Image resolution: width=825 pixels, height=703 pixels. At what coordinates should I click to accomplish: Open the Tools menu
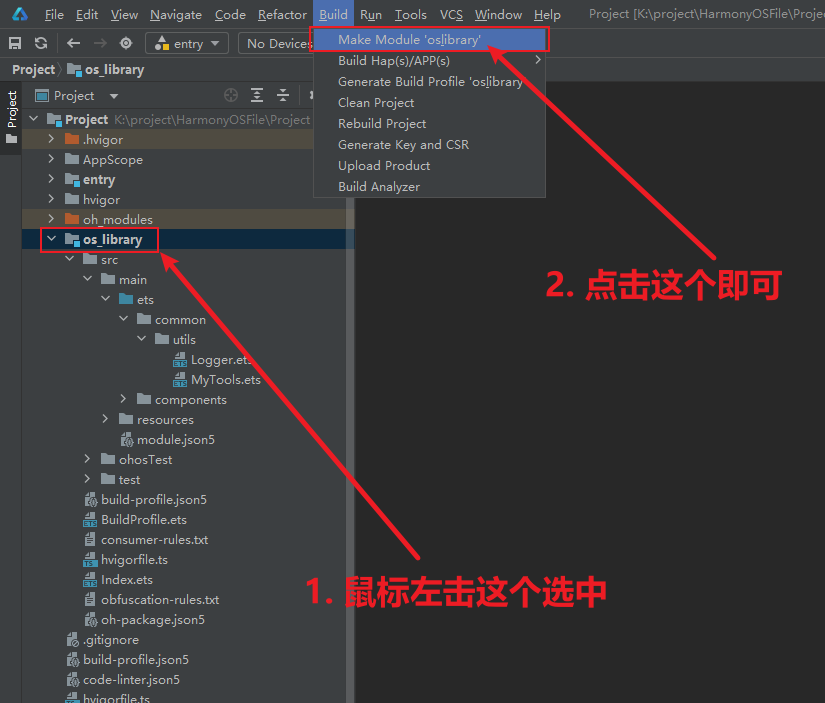coord(410,15)
